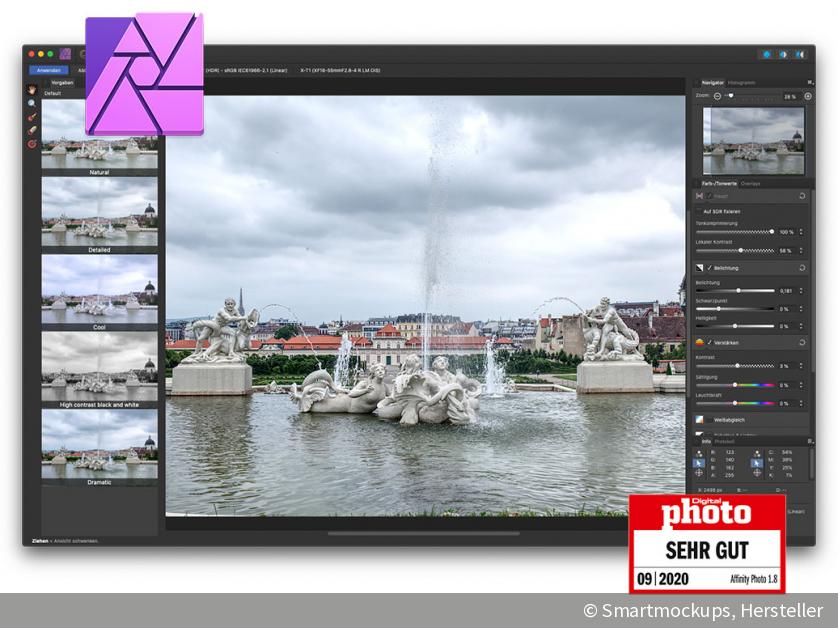Open the Info panel options menu
The width and height of the screenshot is (838, 628).
808,441
